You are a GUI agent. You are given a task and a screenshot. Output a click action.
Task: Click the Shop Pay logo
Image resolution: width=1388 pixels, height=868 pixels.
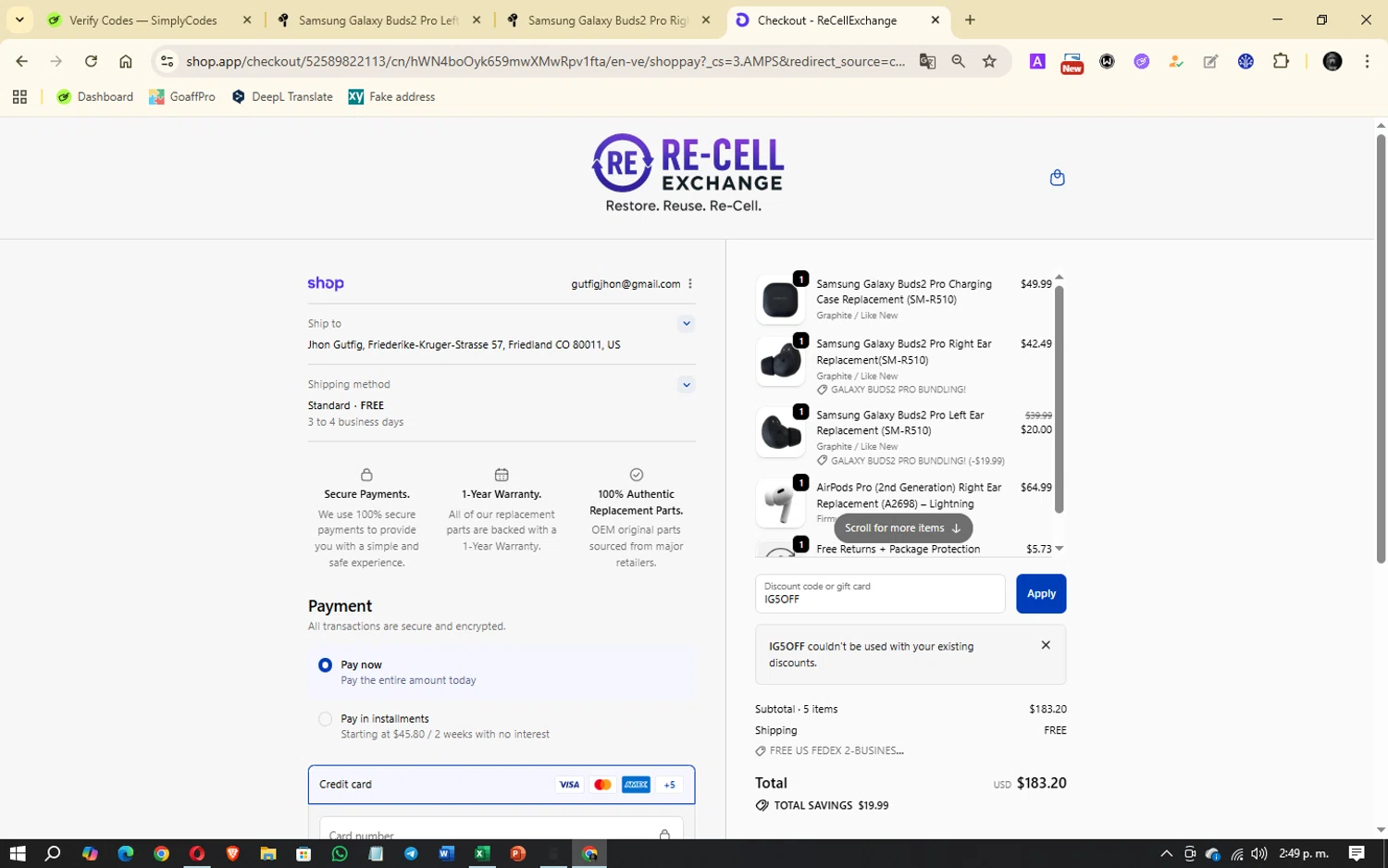point(326,283)
